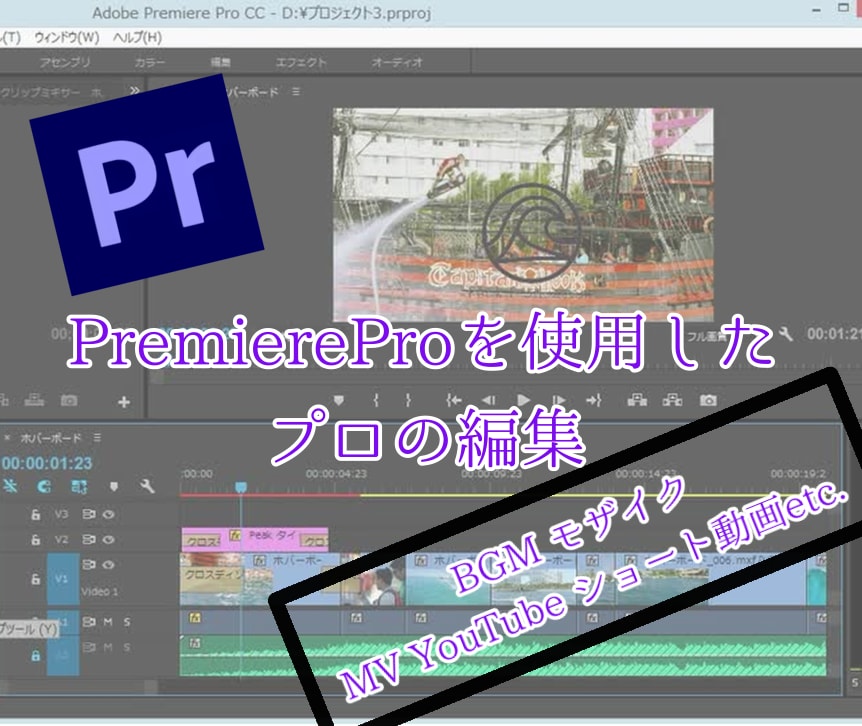Add a marker from the timeline toolbar
862x726 pixels.
click(114, 487)
